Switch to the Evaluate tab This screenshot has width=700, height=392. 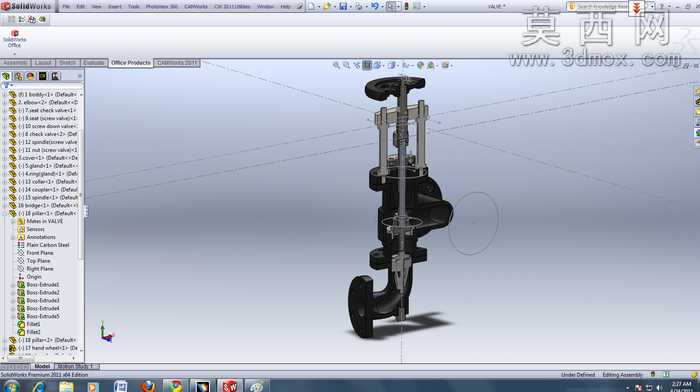(x=94, y=63)
